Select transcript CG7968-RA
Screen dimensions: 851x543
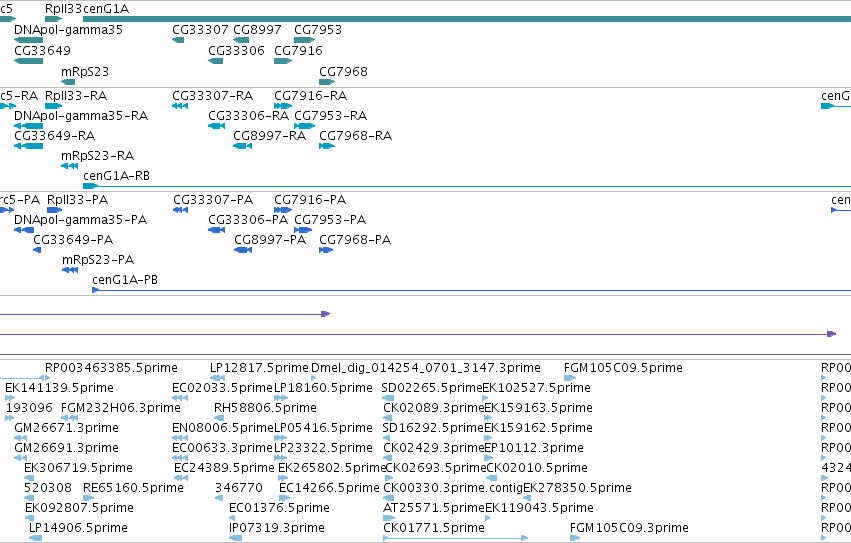(x=327, y=146)
